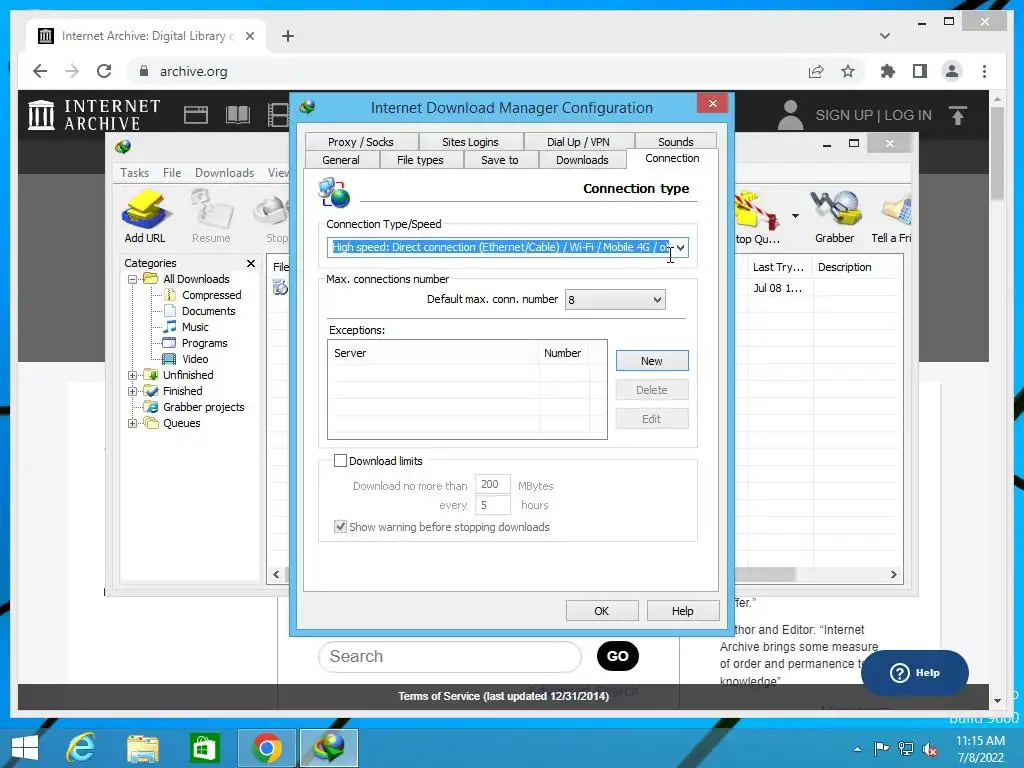Click Internet Archive web icon in nav

pyautogui.click(x=196, y=115)
